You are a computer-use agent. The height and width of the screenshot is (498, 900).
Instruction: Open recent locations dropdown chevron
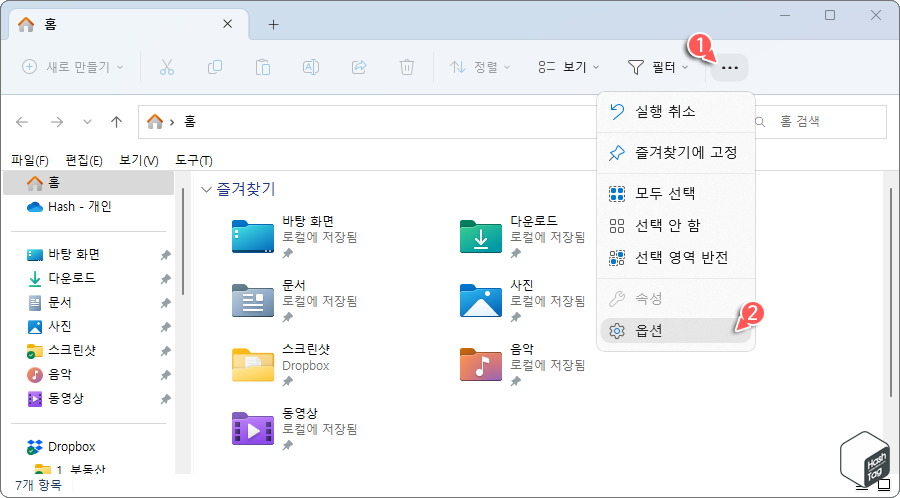(87, 122)
